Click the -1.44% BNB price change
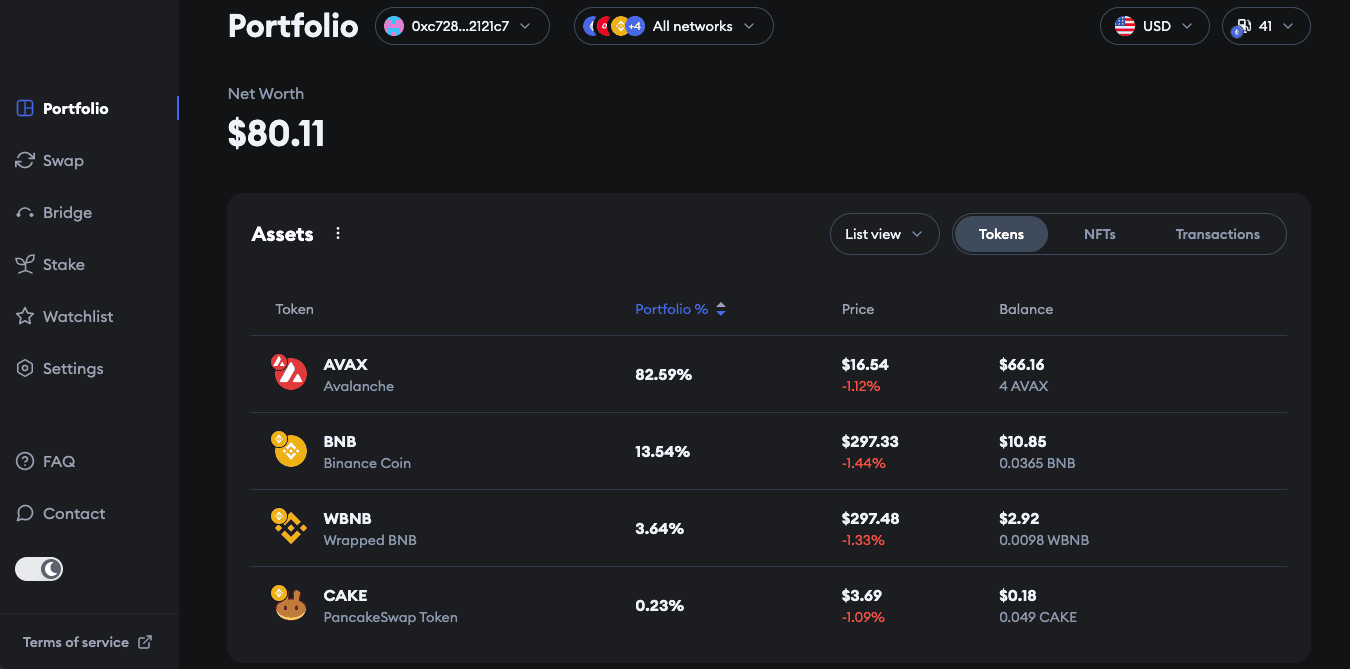 (x=864, y=463)
